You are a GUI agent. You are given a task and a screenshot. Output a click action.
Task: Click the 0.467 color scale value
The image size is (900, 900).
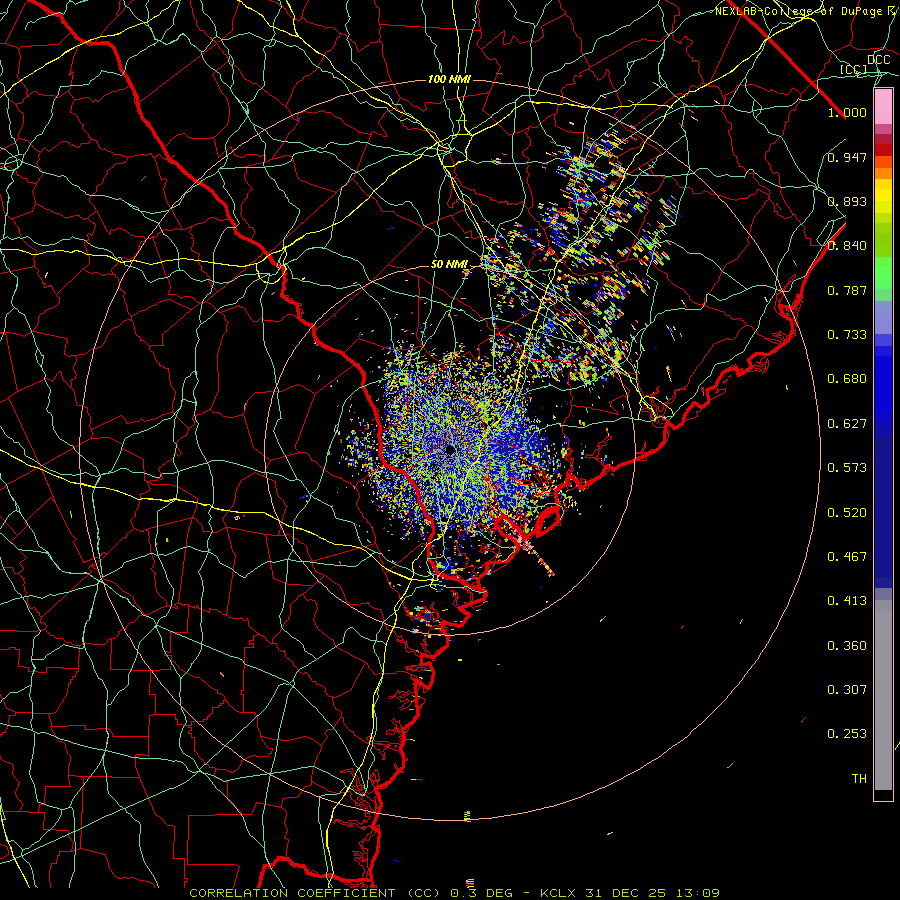[847, 557]
